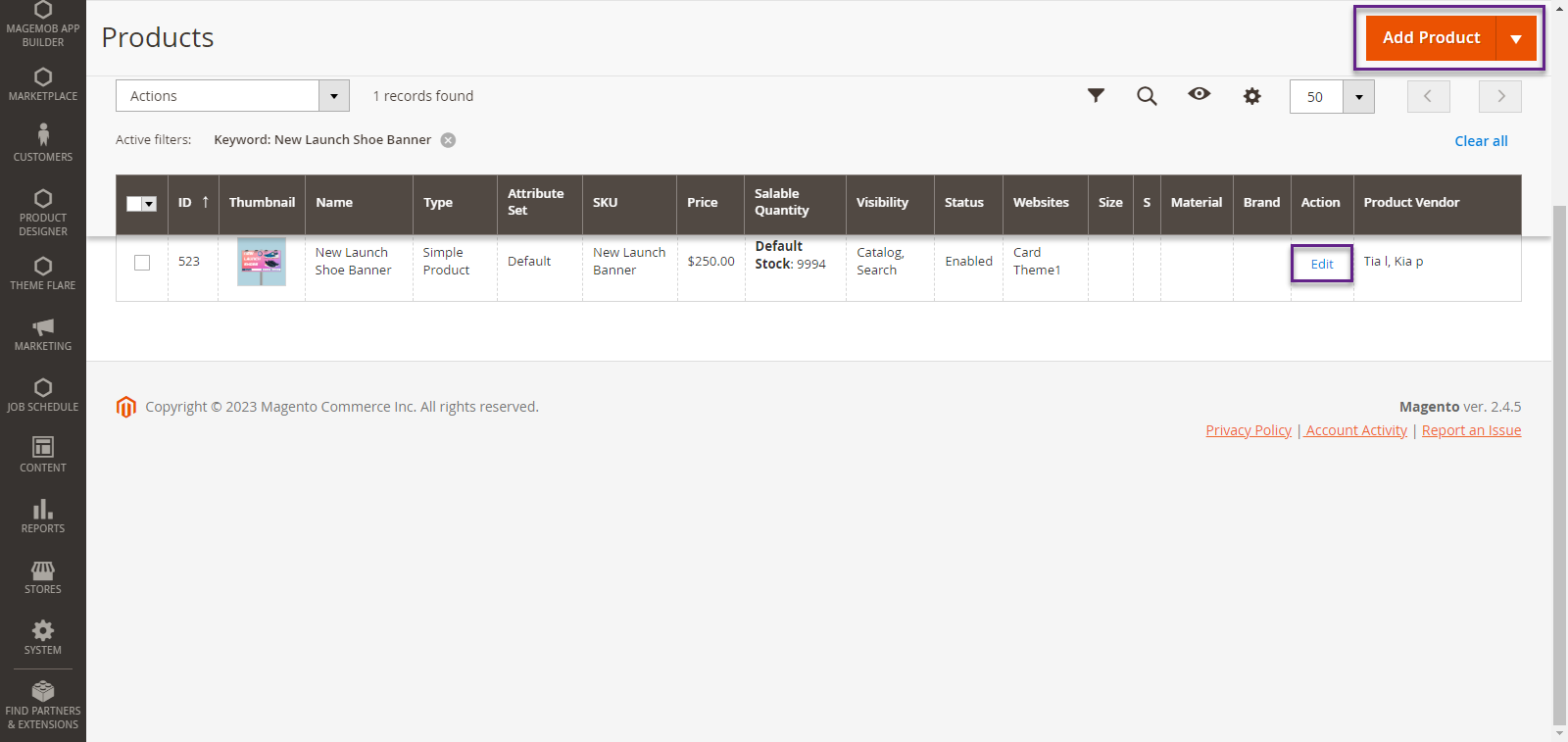The image size is (1568, 742).
Task: Sort grid by the Price column header
Action: (702, 203)
